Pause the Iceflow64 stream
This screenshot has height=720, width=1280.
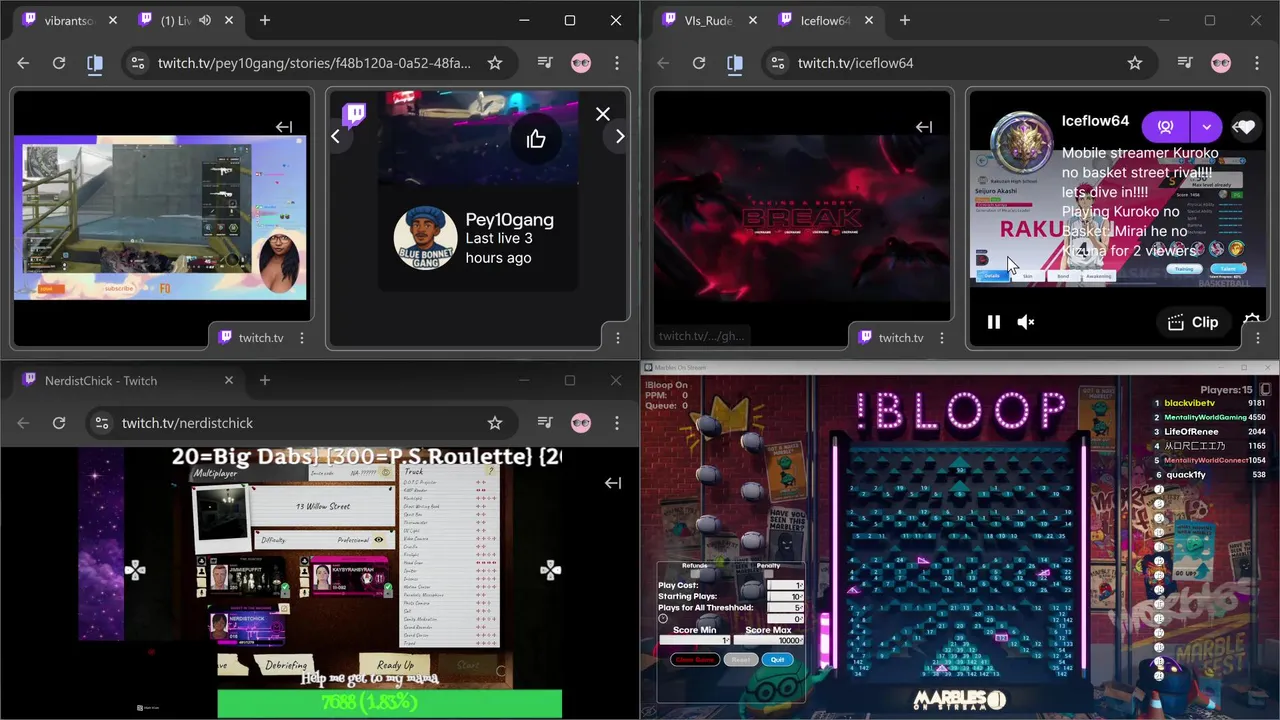click(994, 322)
